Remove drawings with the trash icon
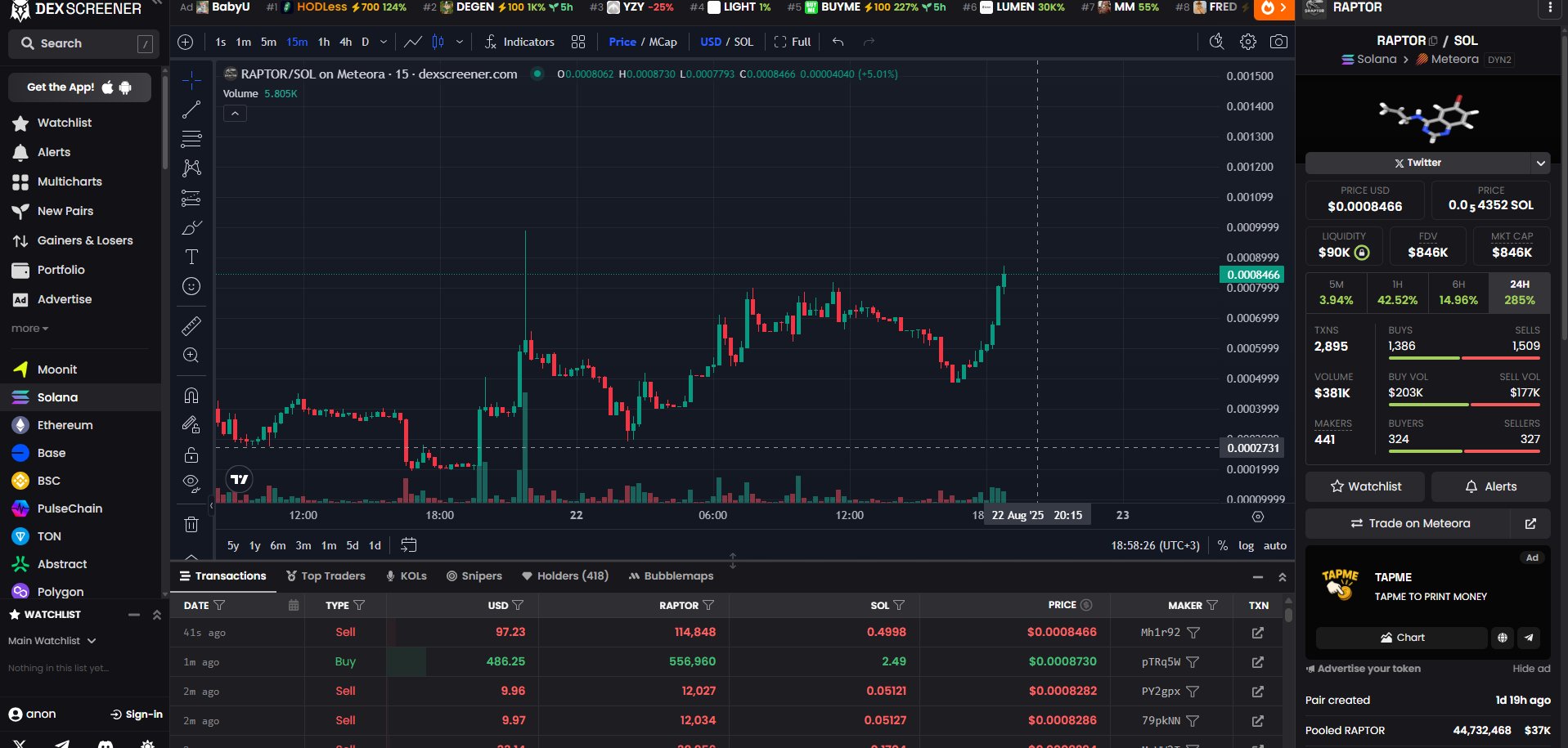The image size is (1568, 748). tap(191, 524)
